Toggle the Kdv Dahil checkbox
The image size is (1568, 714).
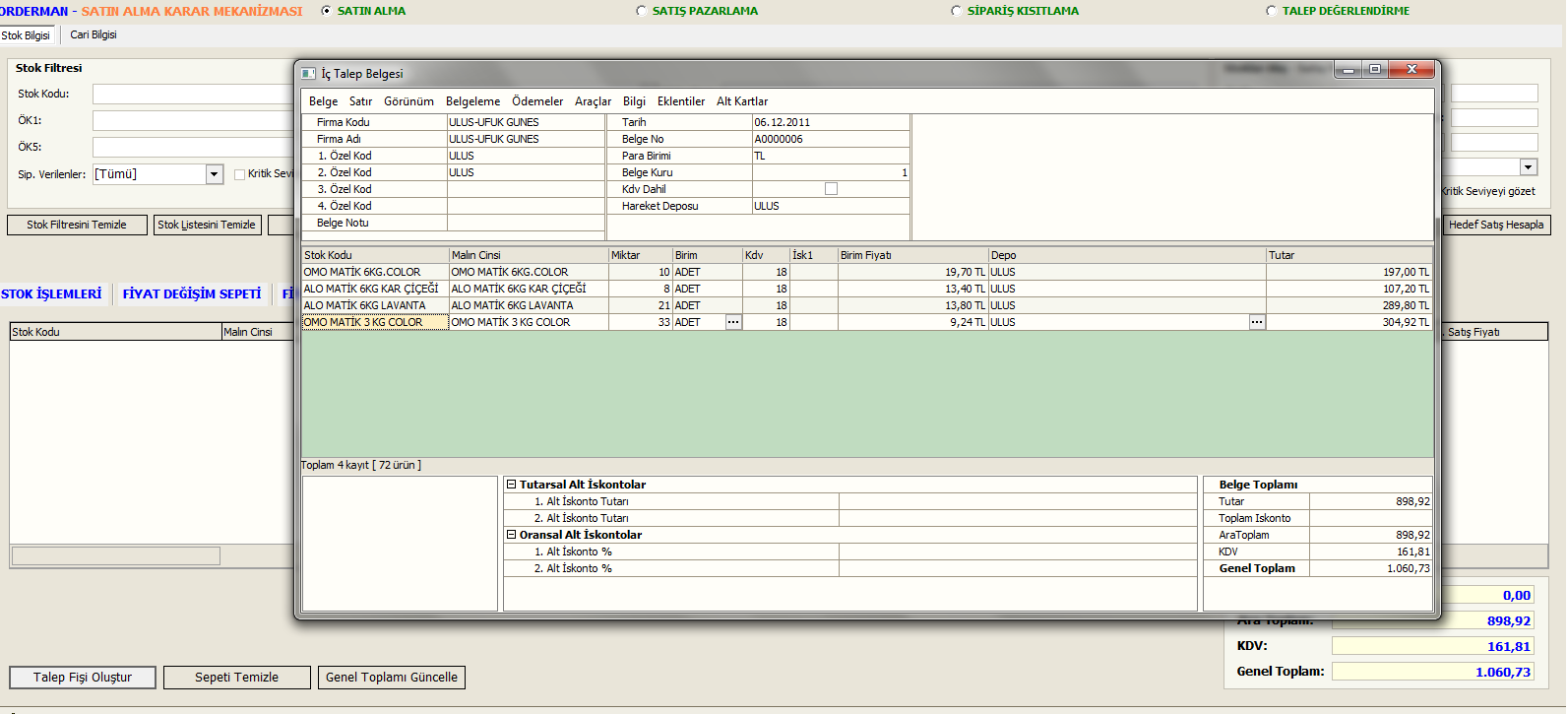(831, 189)
